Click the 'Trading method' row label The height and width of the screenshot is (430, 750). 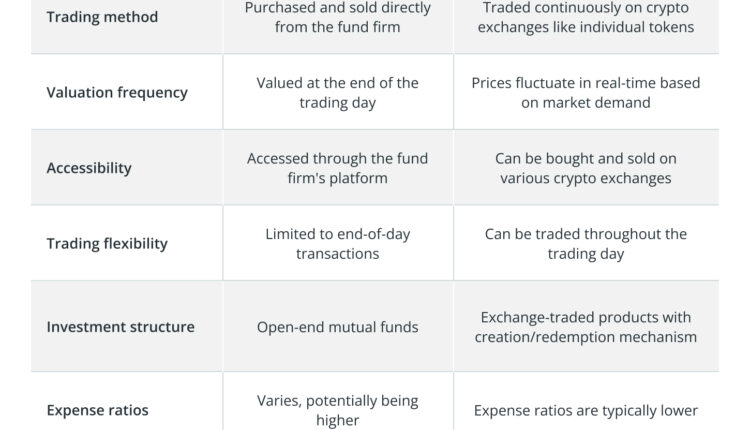(x=102, y=17)
